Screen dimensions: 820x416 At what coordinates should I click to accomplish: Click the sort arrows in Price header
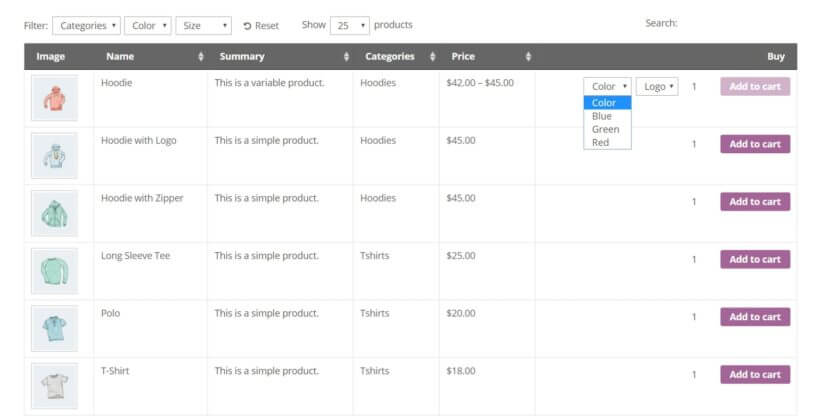528,57
